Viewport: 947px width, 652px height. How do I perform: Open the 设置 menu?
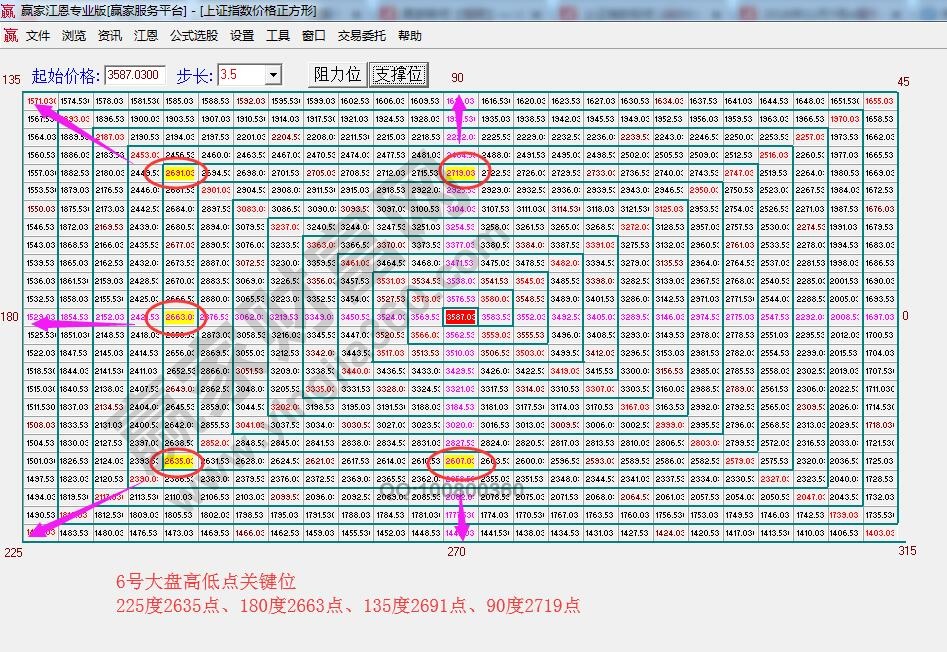click(x=240, y=34)
